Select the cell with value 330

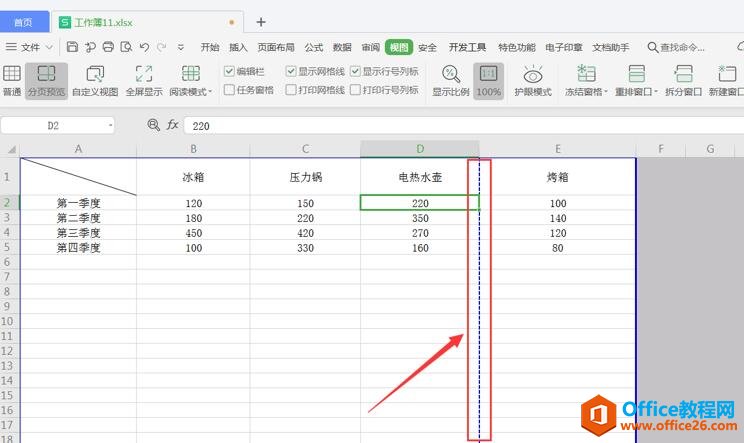pos(305,248)
